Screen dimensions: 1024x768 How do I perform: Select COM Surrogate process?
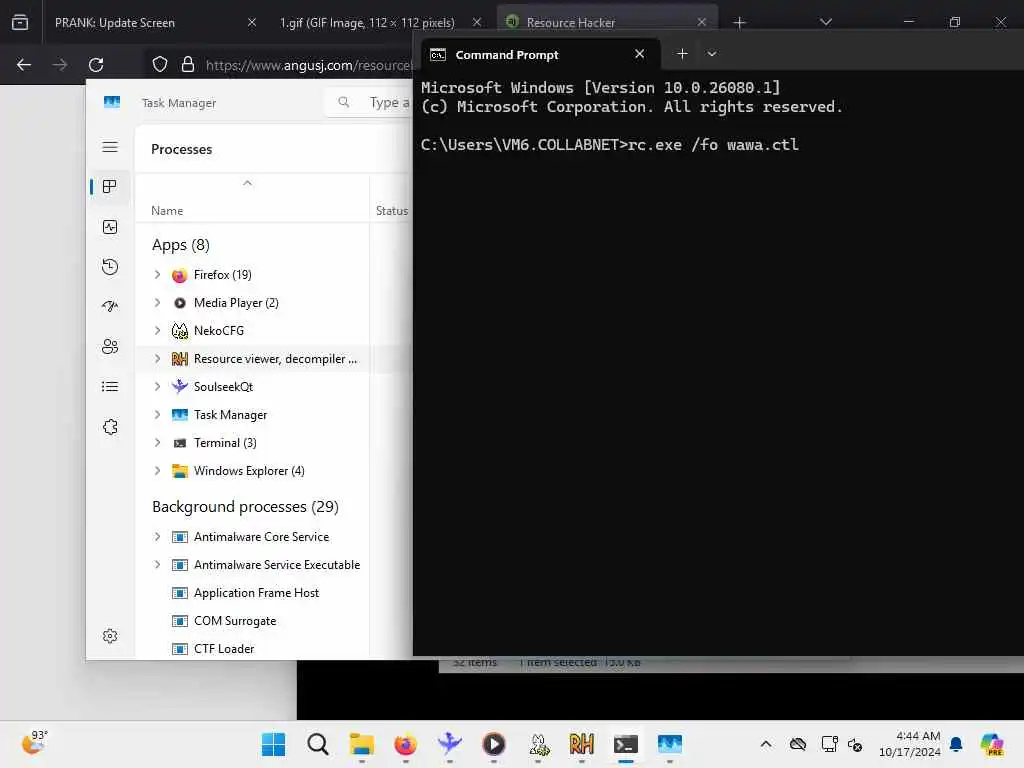[x=274, y=621]
